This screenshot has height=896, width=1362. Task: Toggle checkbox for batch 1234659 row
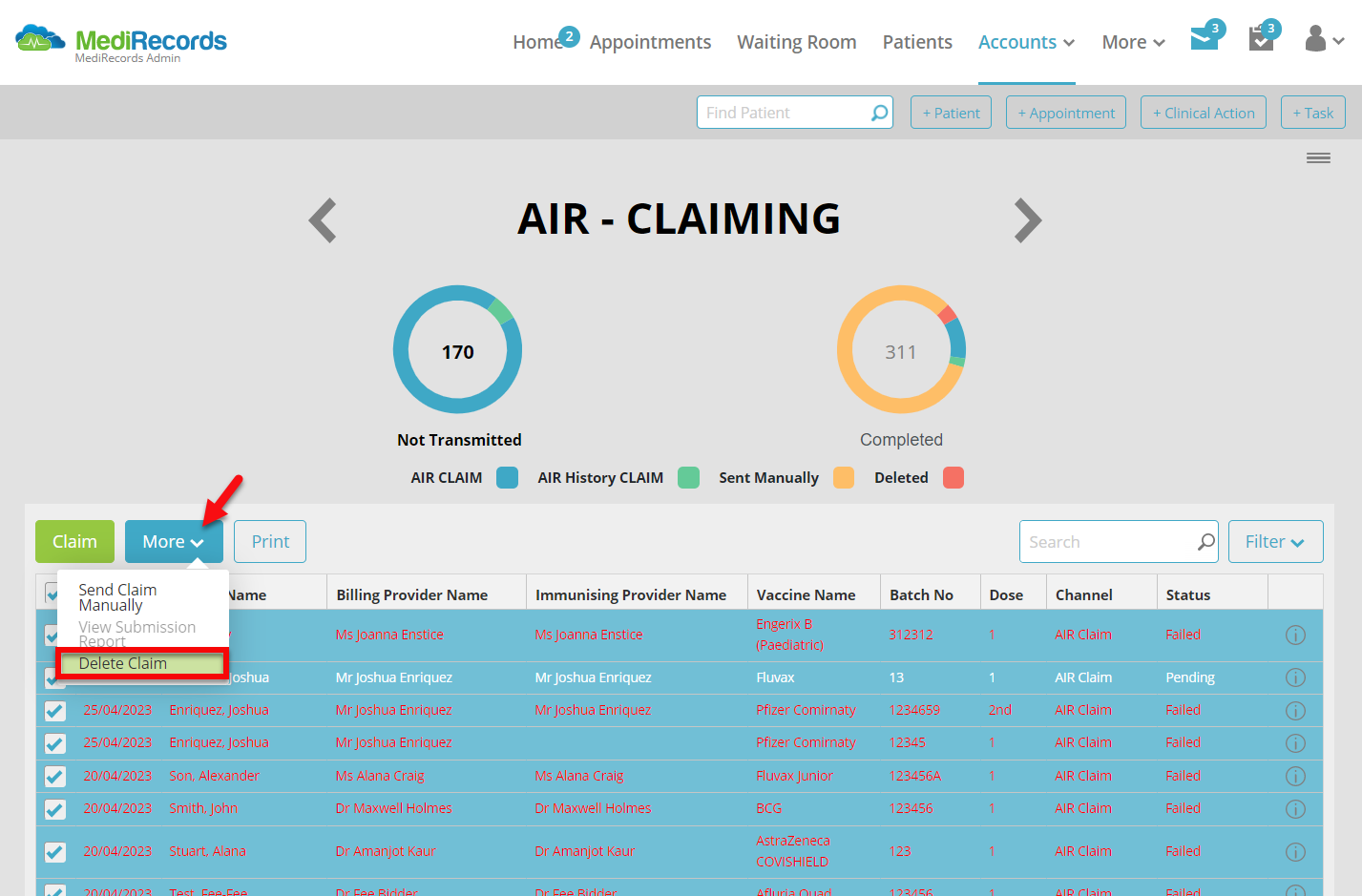55,711
